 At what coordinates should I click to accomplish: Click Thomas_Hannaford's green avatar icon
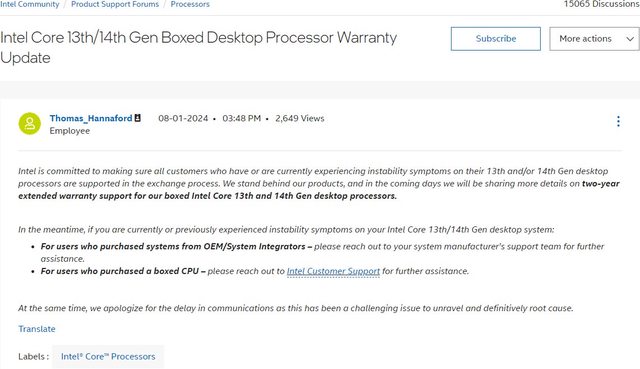click(x=29, y=124)
